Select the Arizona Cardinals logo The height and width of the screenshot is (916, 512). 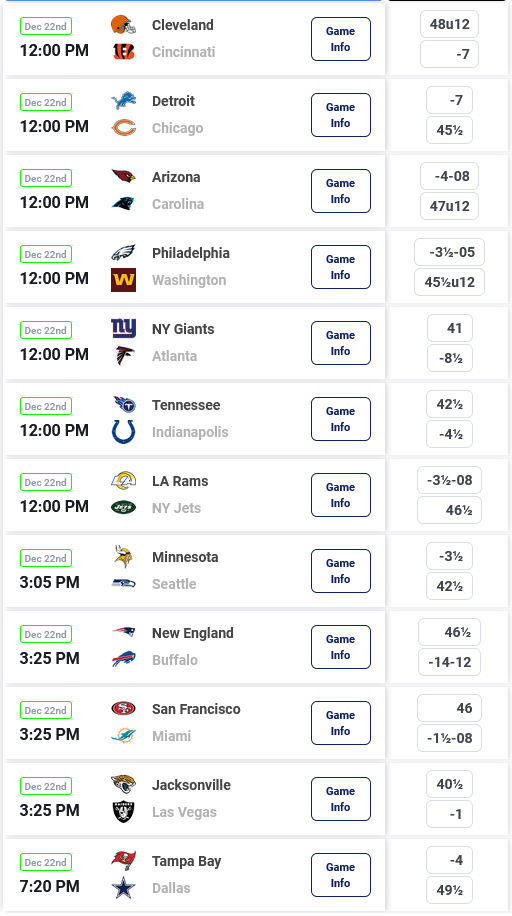[123, 176]
